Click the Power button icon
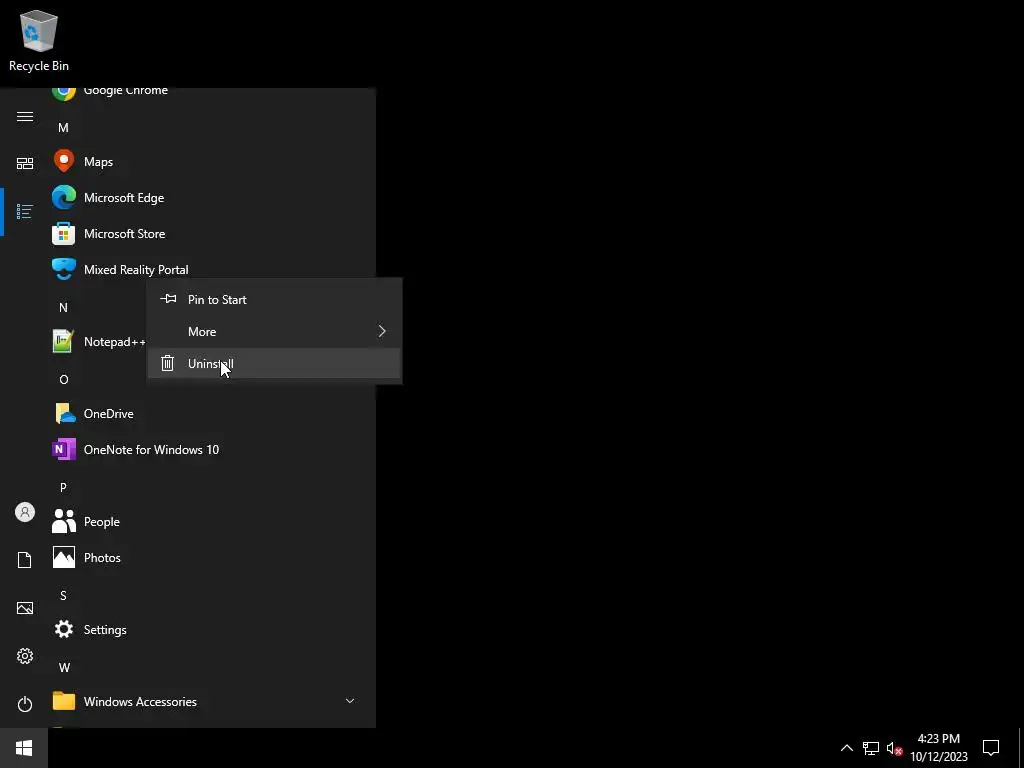 point(25,704)
